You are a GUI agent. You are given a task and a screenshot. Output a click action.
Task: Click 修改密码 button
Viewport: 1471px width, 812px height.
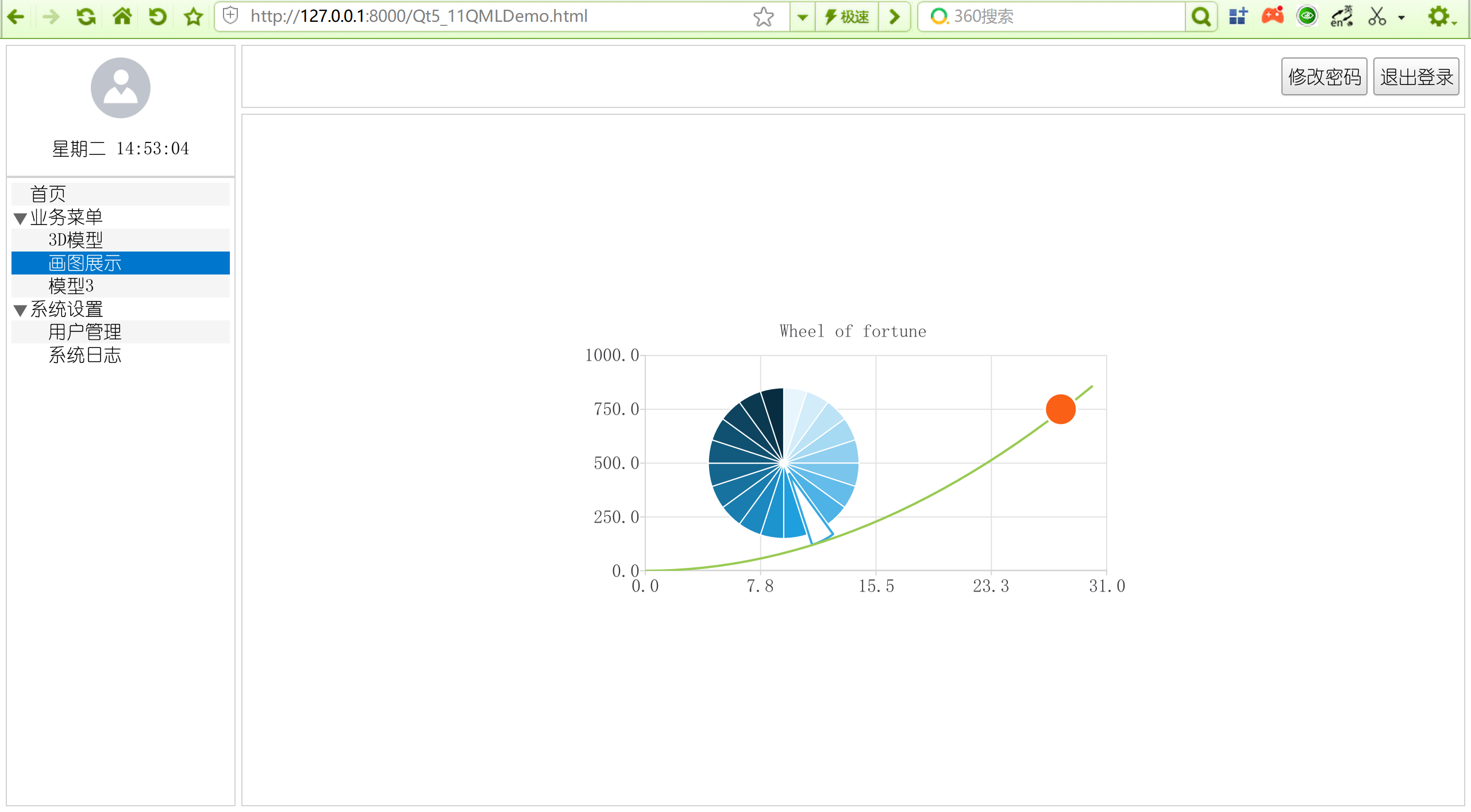click(1324, 76)
